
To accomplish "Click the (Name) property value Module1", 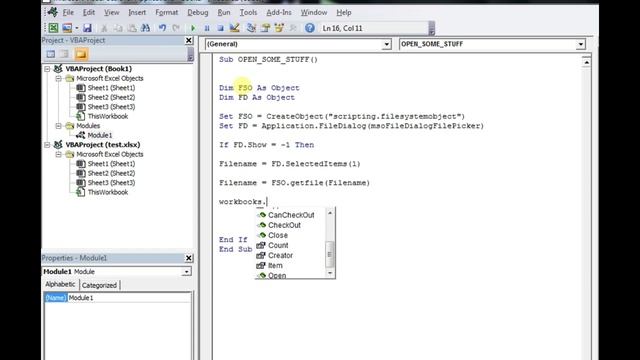I will coord(129,298).
